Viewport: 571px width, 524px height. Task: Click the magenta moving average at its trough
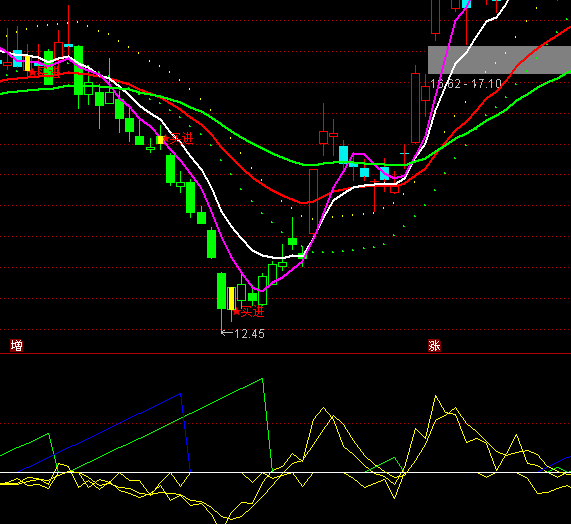point(261,291)
